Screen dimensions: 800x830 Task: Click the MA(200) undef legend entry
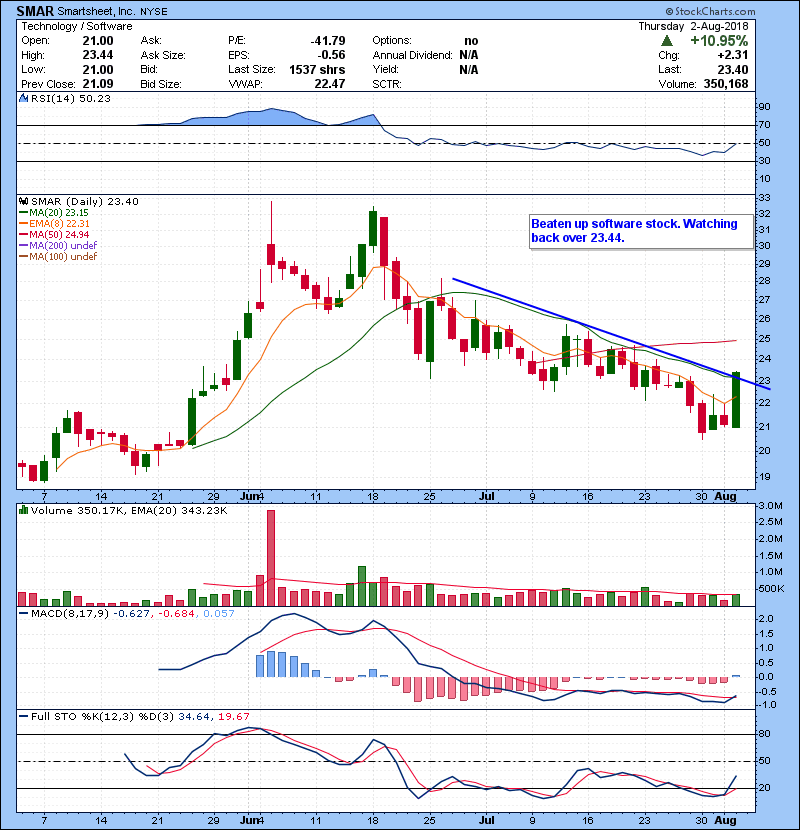click(x=58, y=246)
